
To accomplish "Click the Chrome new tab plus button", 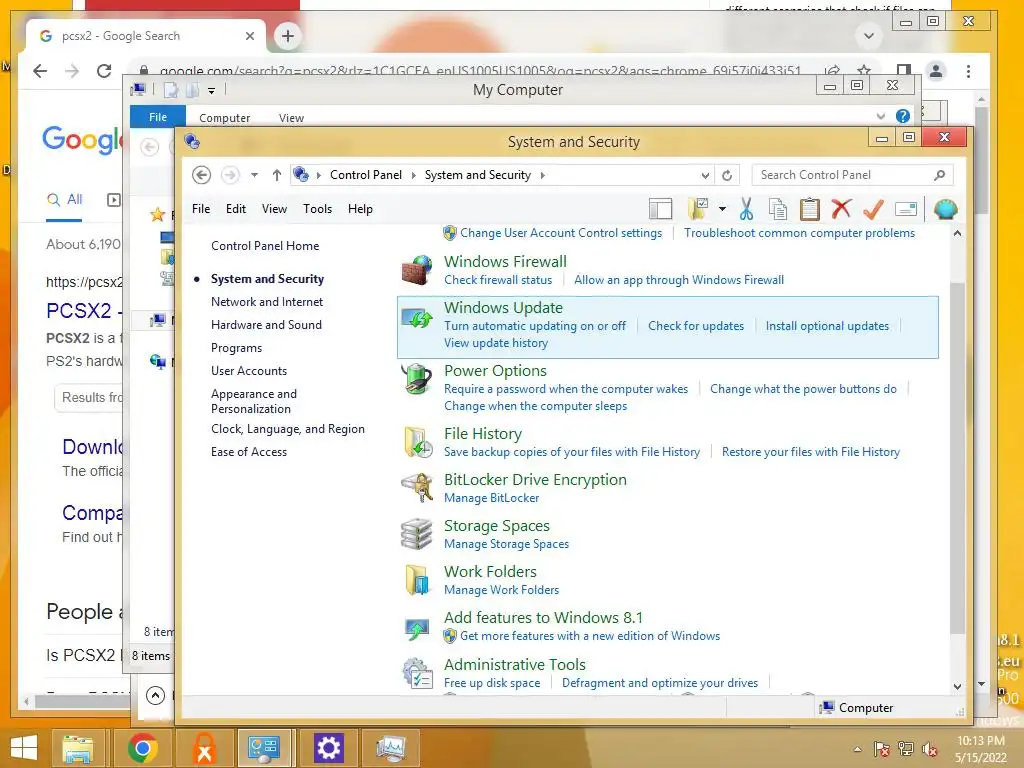I will coord(288,36).
